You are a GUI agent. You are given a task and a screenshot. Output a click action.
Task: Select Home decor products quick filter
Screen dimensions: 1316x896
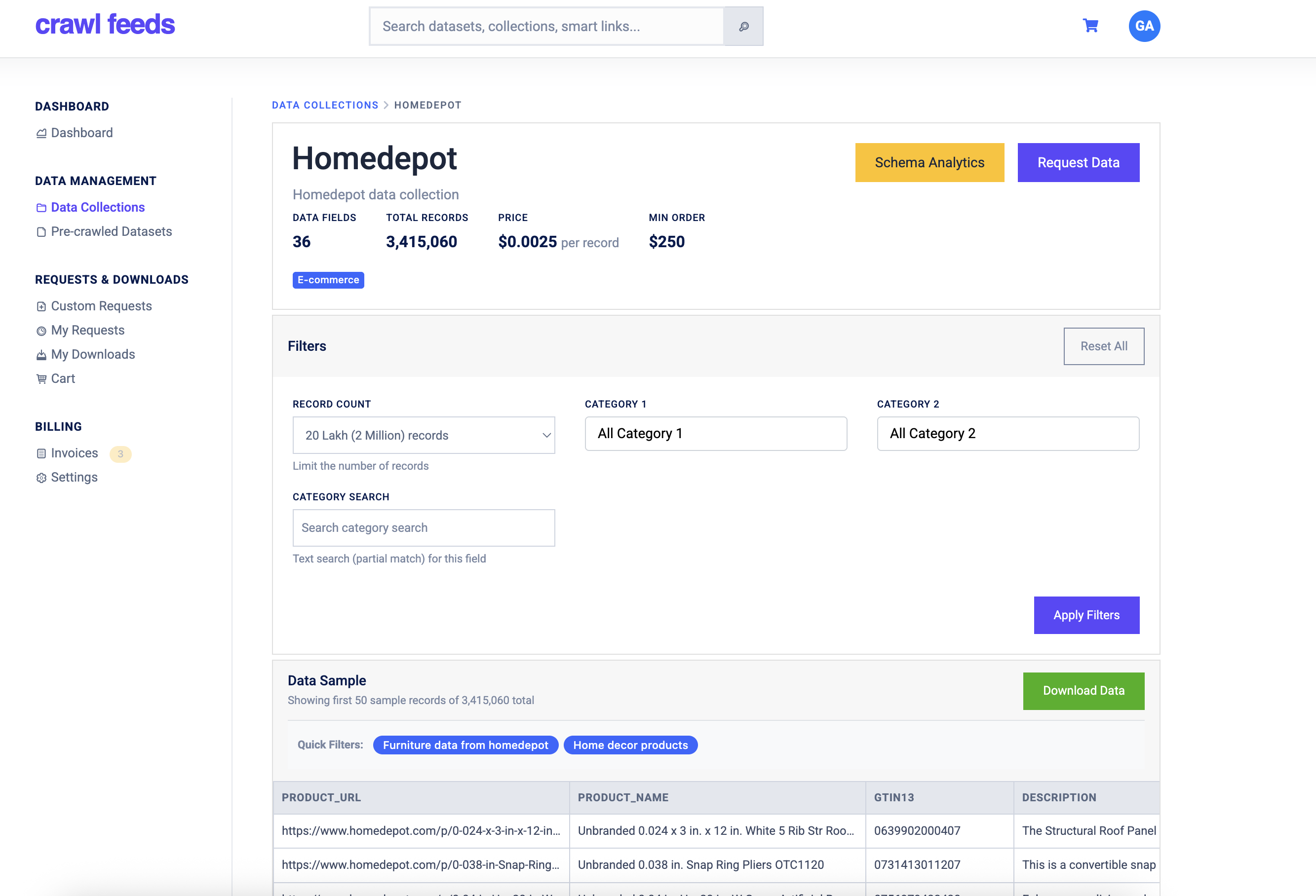(x=630, y=745)
